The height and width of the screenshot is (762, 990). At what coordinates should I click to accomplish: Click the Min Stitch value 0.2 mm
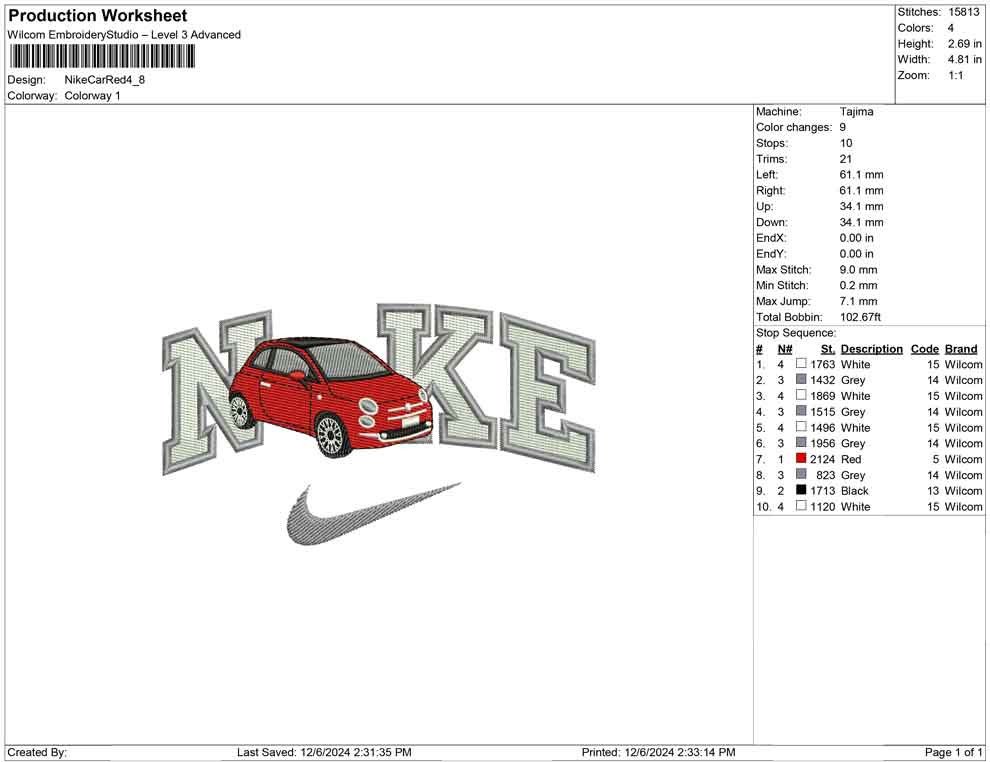pos(858,285)
